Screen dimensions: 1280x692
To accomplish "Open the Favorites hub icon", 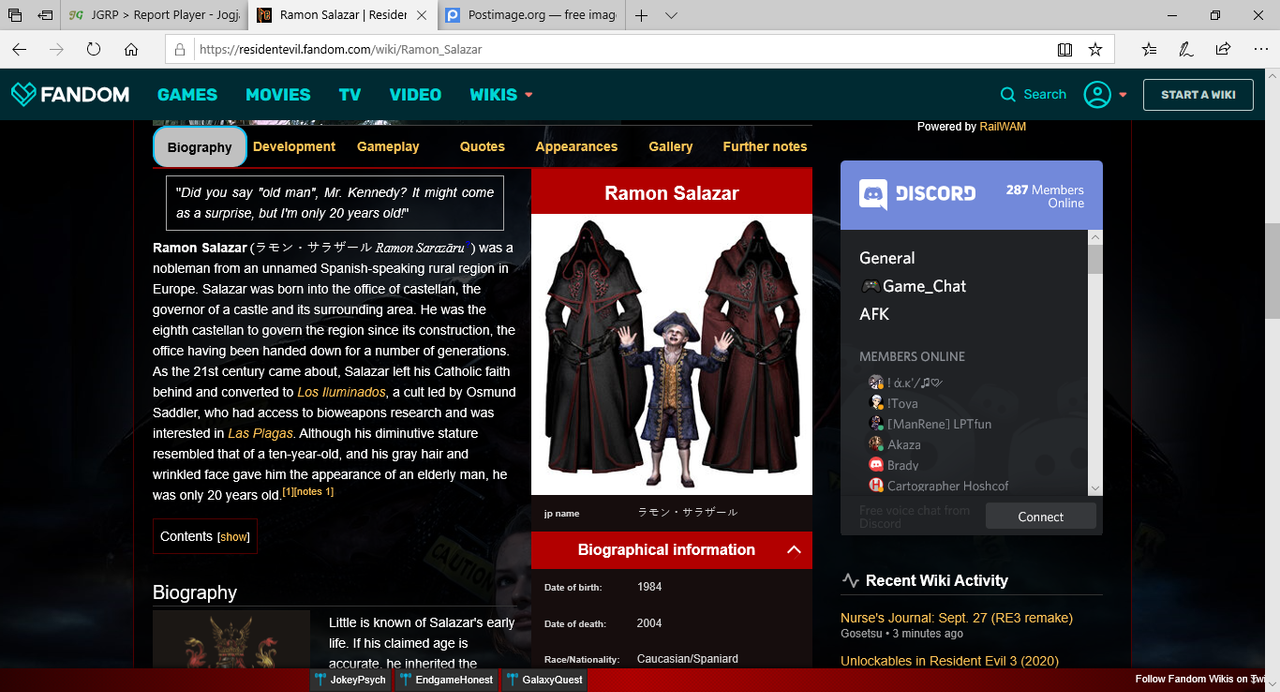I will [1149, 49].
